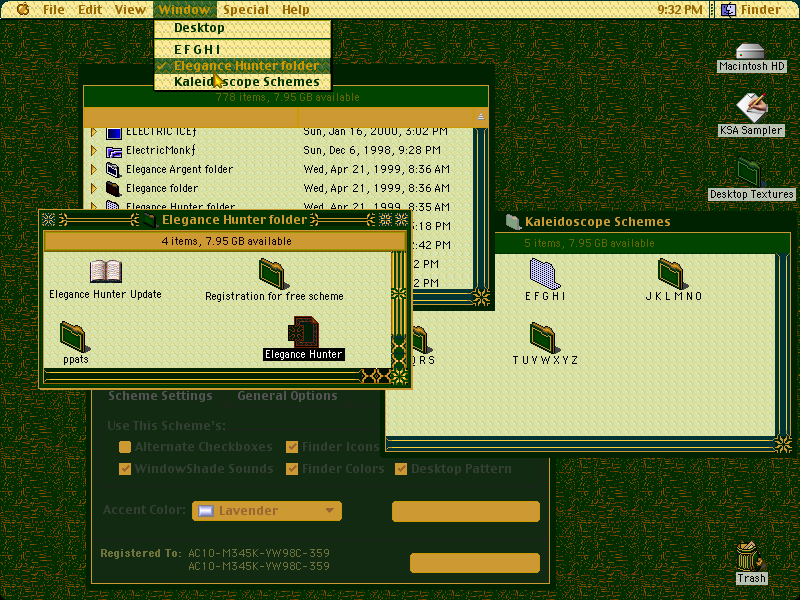Click the Lavender accent color swatch
Image resolution: width=800 pixels, height=600 pixels.
click(206, 511)
